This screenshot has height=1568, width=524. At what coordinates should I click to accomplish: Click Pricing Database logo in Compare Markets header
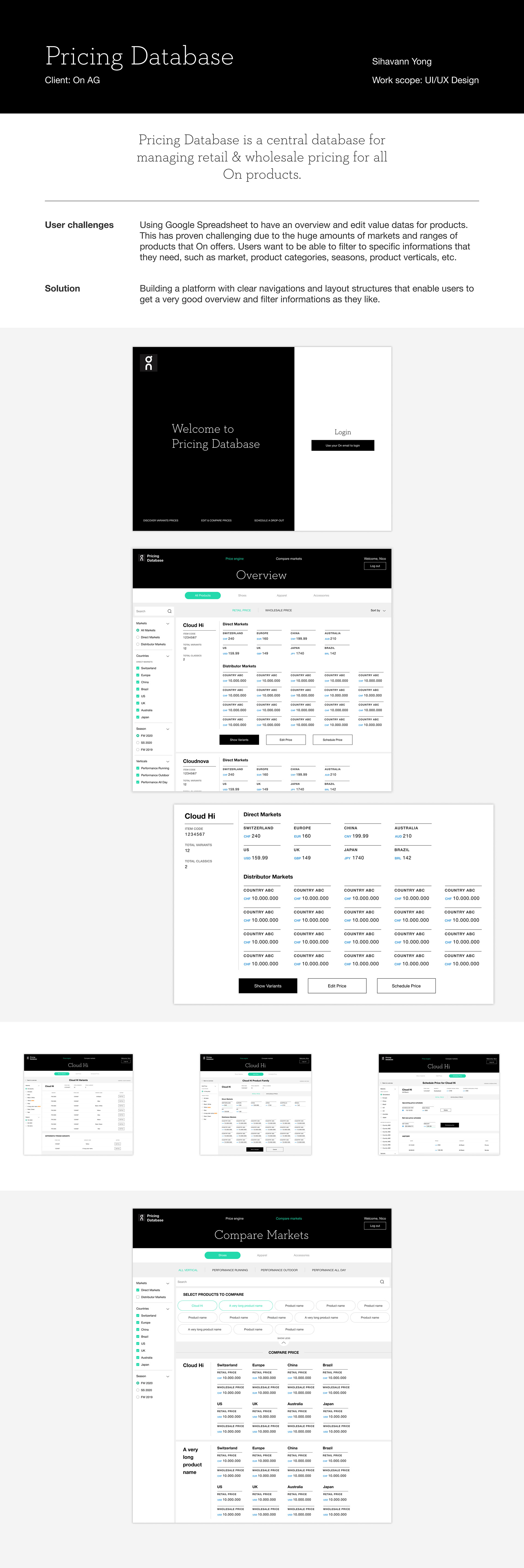coord(151,1218)
